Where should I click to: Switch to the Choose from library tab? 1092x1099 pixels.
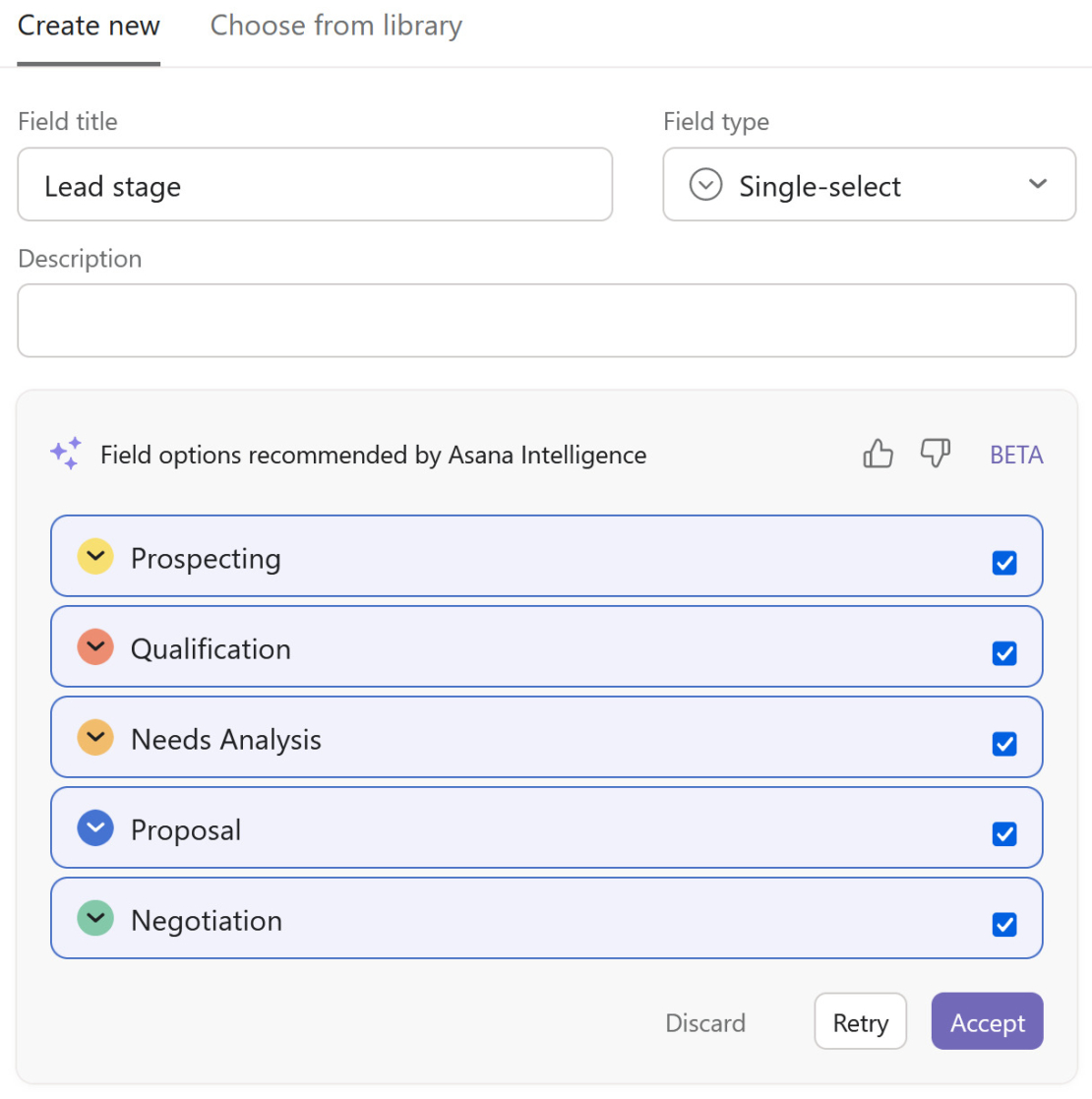tap(335, 26)
